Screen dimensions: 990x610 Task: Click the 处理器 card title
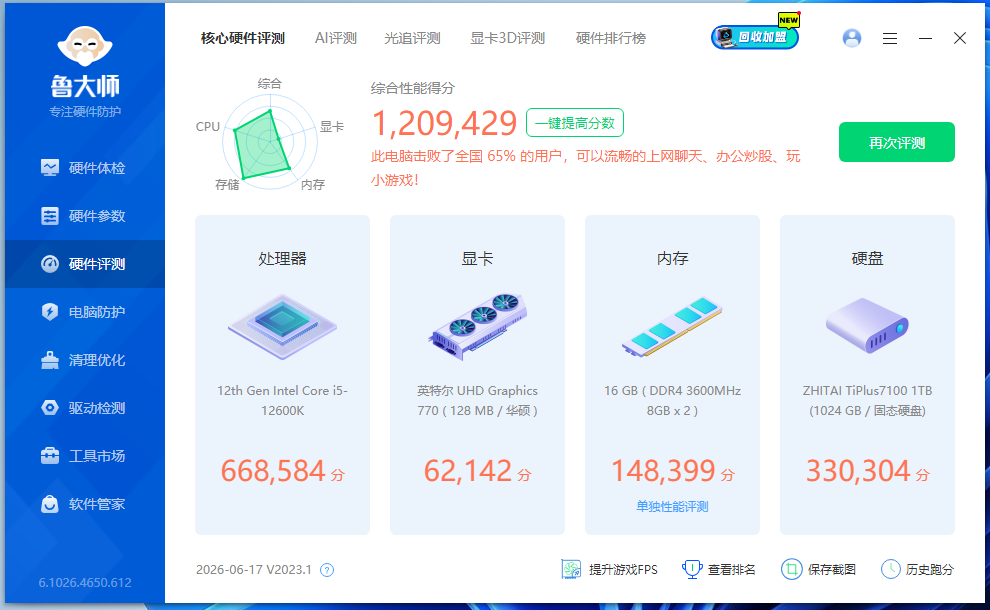282,258
